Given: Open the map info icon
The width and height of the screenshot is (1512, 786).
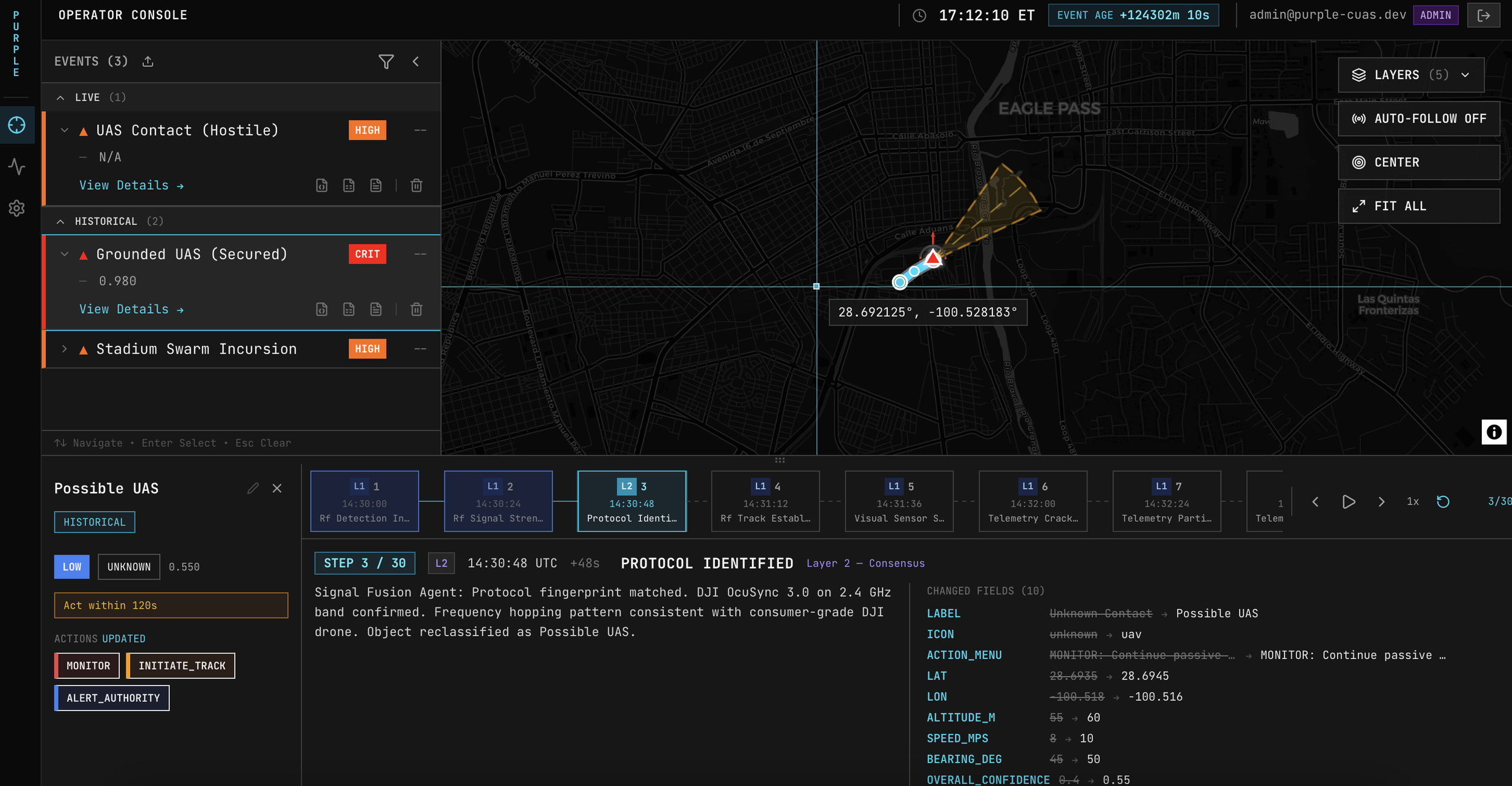Looking at the screenshot, I should coord(1494,432).
